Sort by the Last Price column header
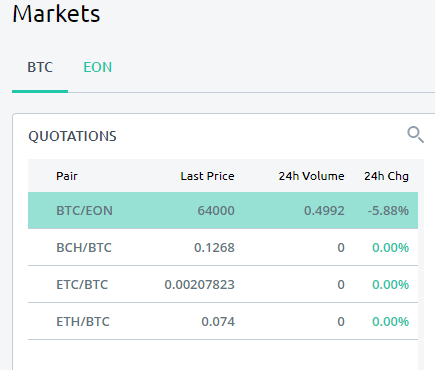This screenshot has height=370, width=435. 207,176
